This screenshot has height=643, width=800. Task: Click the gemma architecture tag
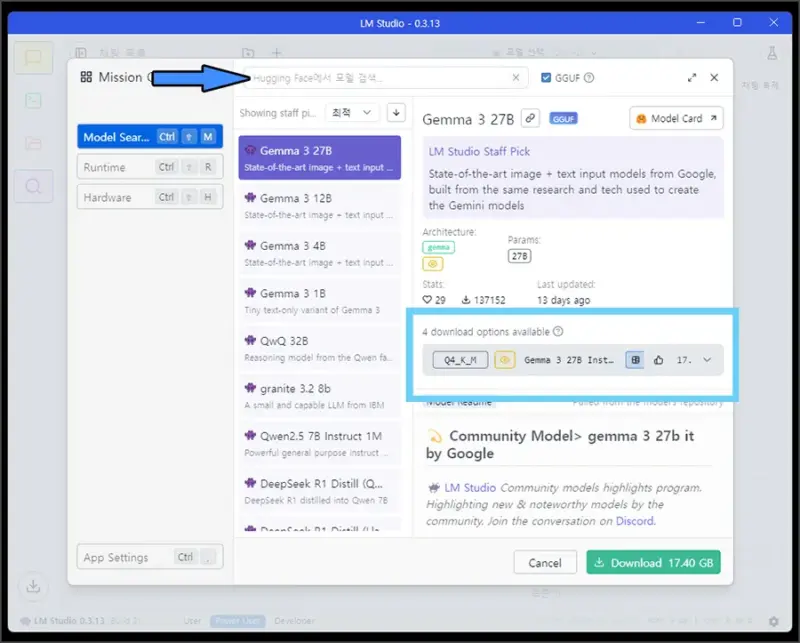tap(438, 247)
